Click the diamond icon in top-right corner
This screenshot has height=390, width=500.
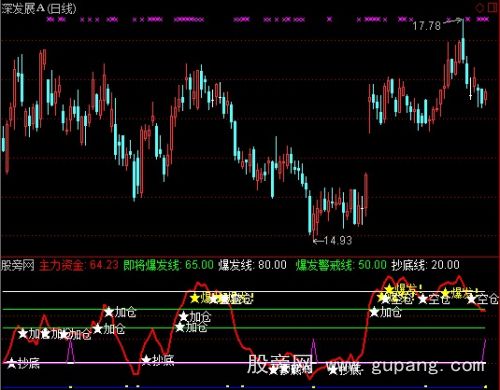click(480, 8)
